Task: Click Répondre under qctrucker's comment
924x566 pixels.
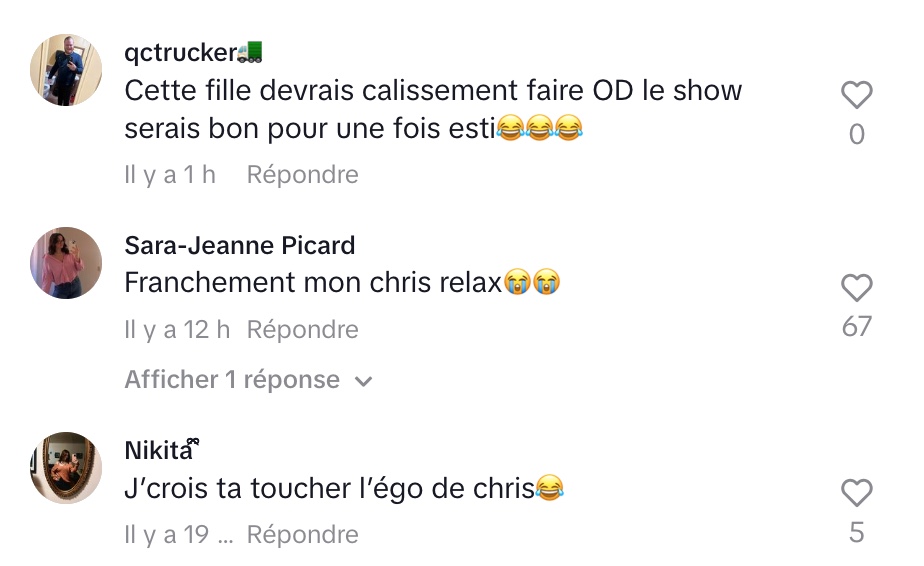Action: [302, 175]
